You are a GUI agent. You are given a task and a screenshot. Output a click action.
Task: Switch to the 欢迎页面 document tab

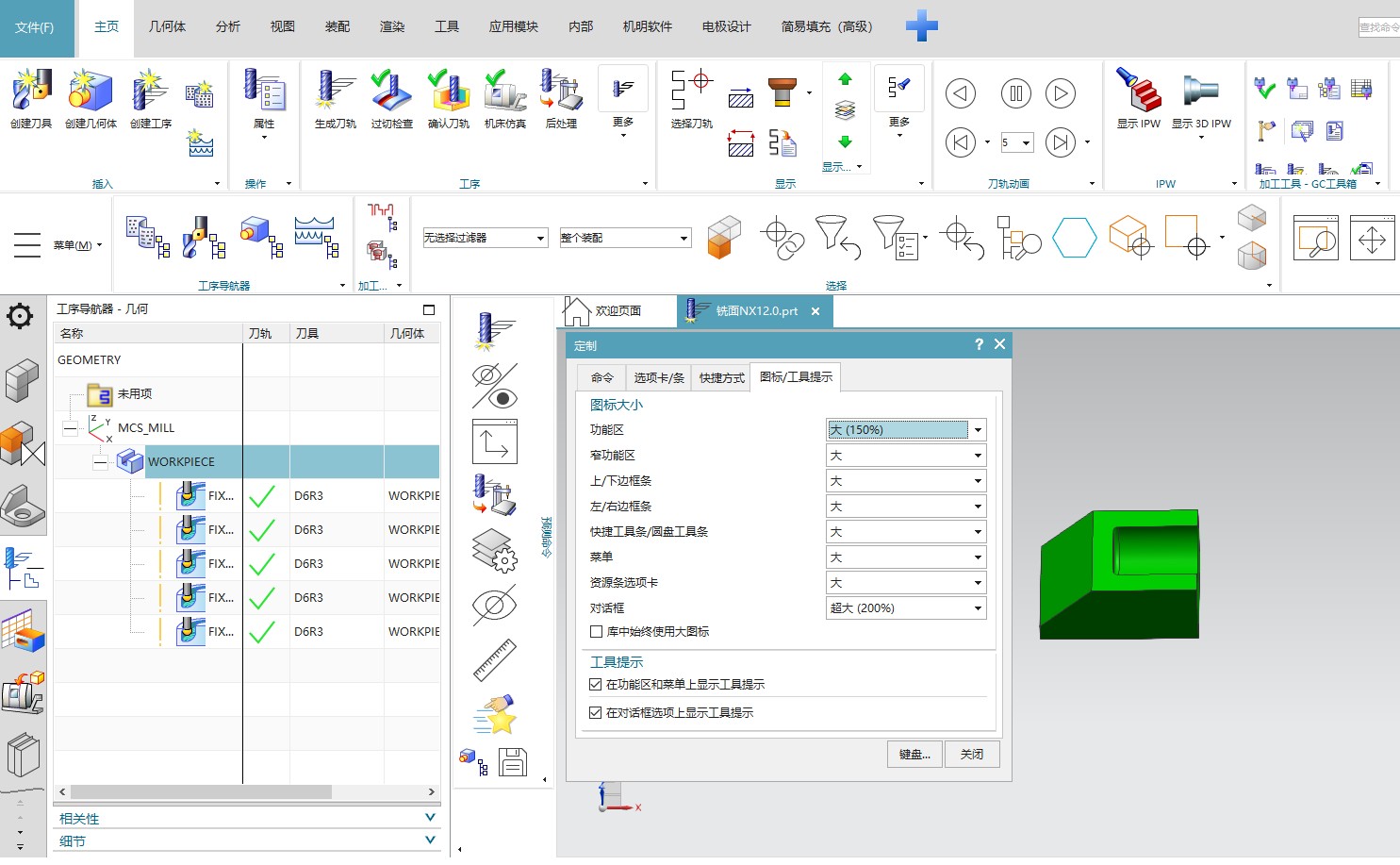point(618,311)
